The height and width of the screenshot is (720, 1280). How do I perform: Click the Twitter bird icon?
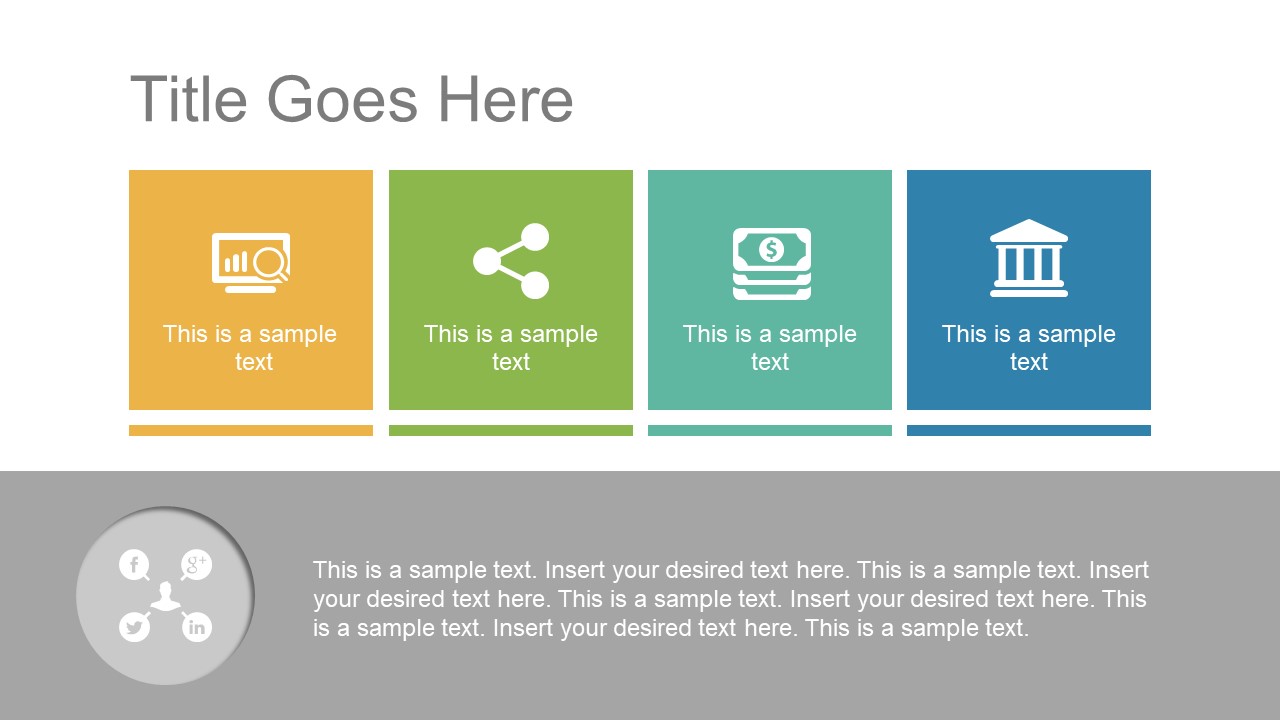click(134, 627)
